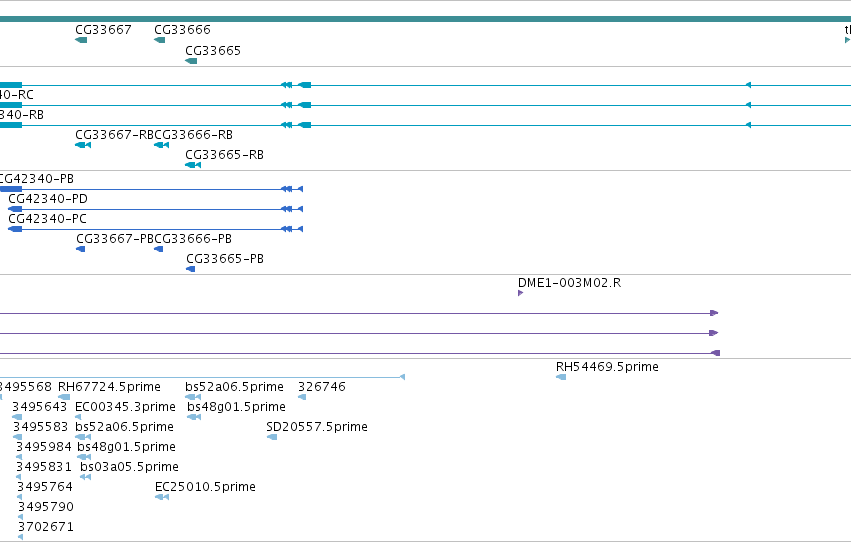The width and height of the screenshot is (851, 542).
Task: Select the CG33665-PB label
Action: click(225, 259)
